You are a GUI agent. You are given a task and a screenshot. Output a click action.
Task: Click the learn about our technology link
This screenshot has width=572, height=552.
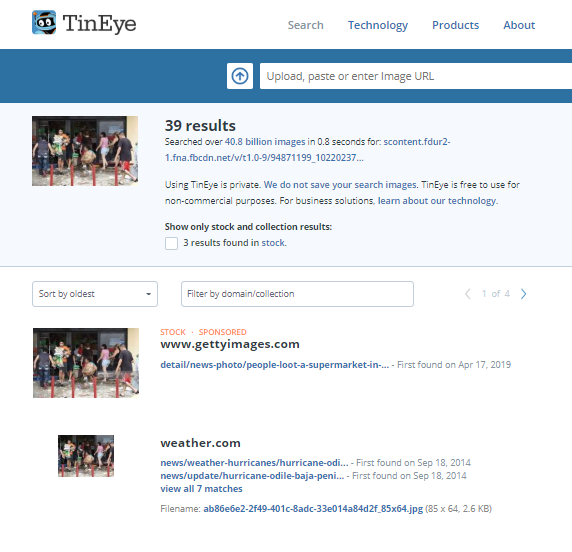pyautogui.click(x=437, y=201)
